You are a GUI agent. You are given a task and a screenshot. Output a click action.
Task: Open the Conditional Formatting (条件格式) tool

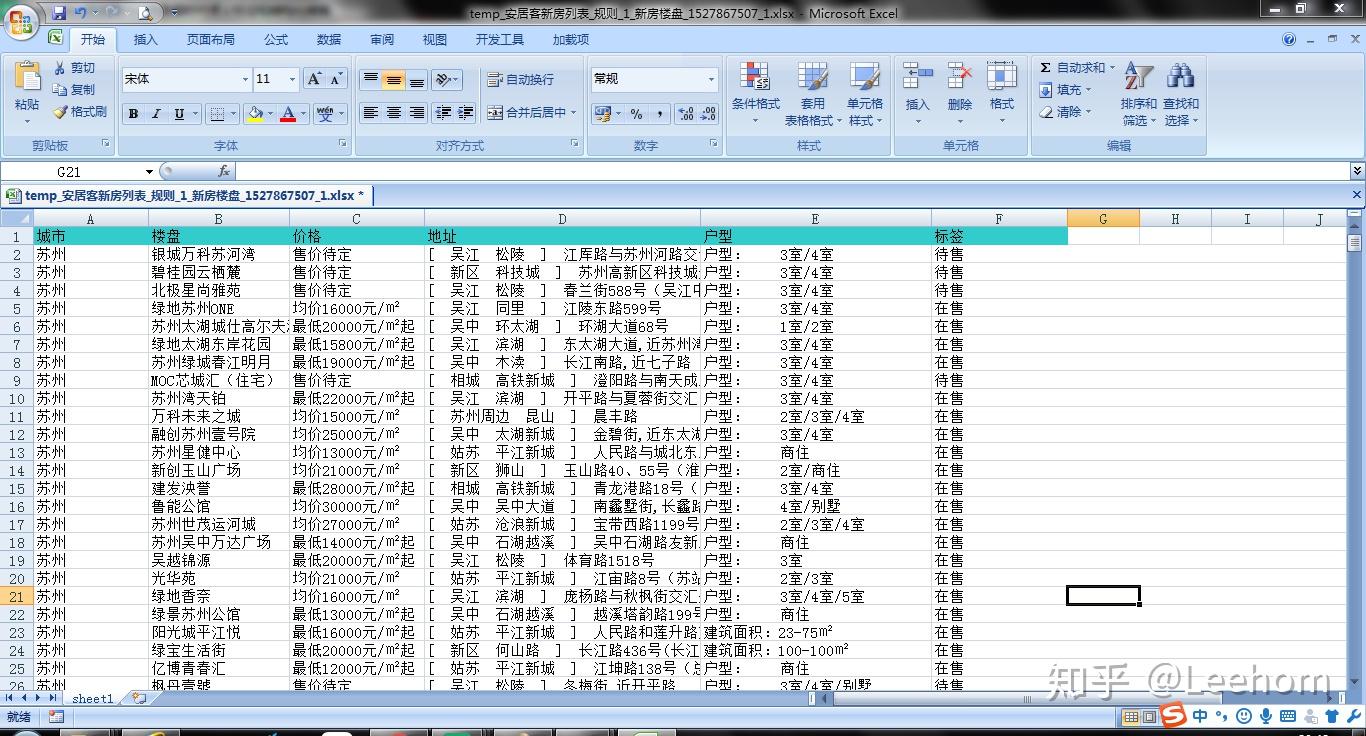(x=755, y=88)
